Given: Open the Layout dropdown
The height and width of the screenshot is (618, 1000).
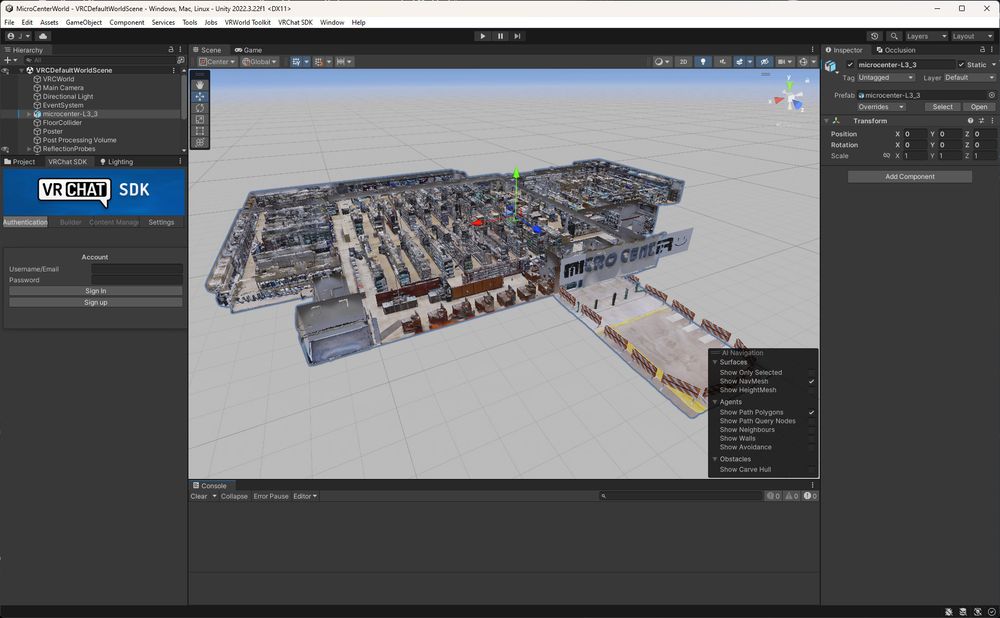Looking at the screenshot, I should (973, 36).
